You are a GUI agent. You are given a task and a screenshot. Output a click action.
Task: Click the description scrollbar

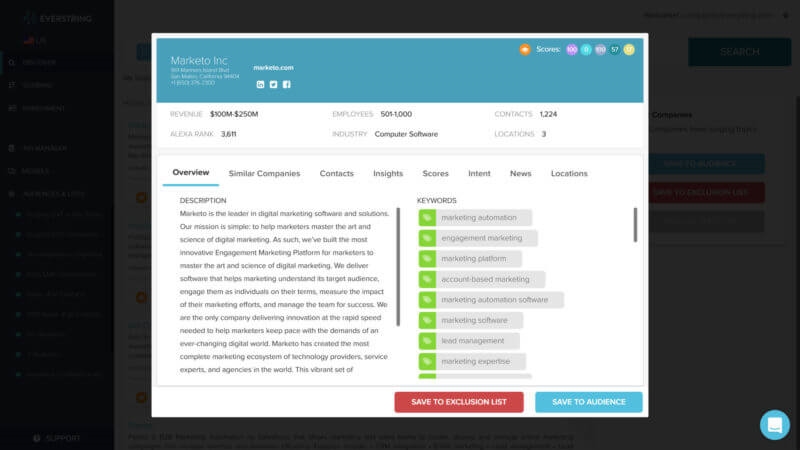pos(398,267)
